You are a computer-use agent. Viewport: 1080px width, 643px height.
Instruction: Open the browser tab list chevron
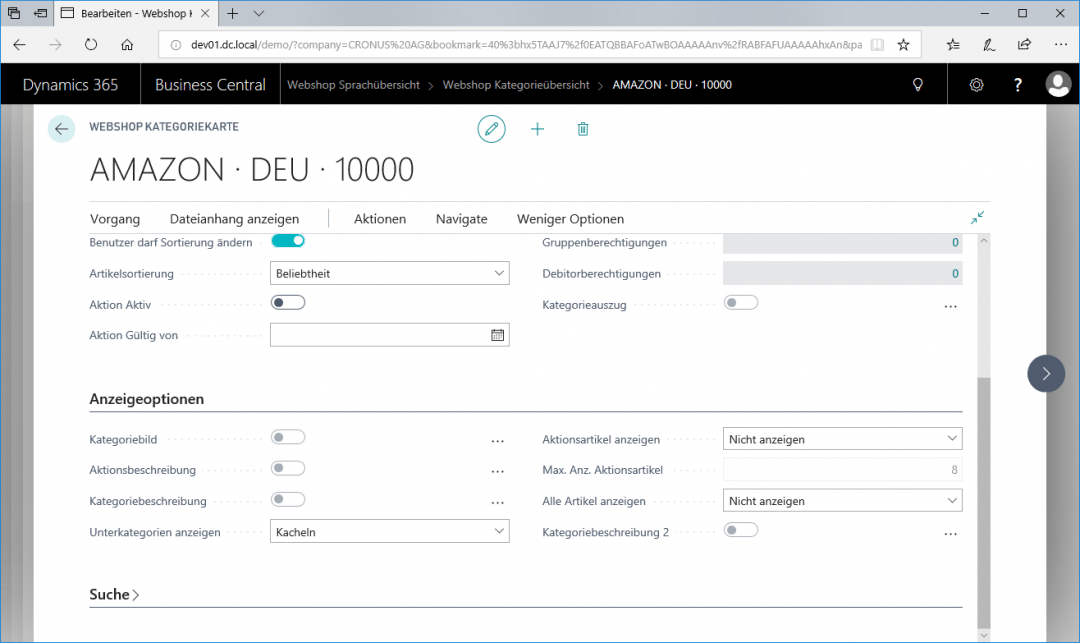[x=258, y=13]
